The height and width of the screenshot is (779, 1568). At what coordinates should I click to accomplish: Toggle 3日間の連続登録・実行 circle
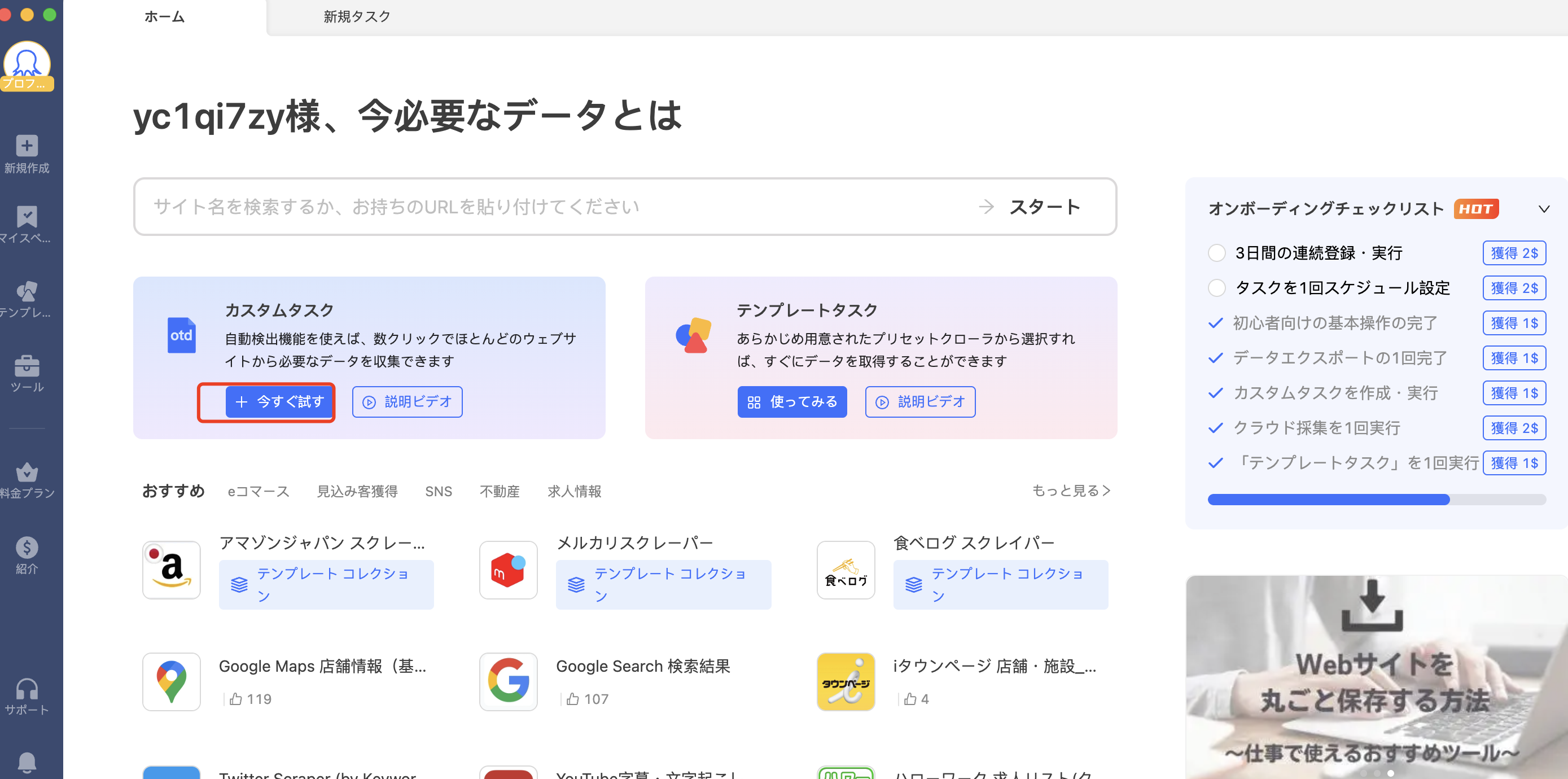tap(1216, 252)
